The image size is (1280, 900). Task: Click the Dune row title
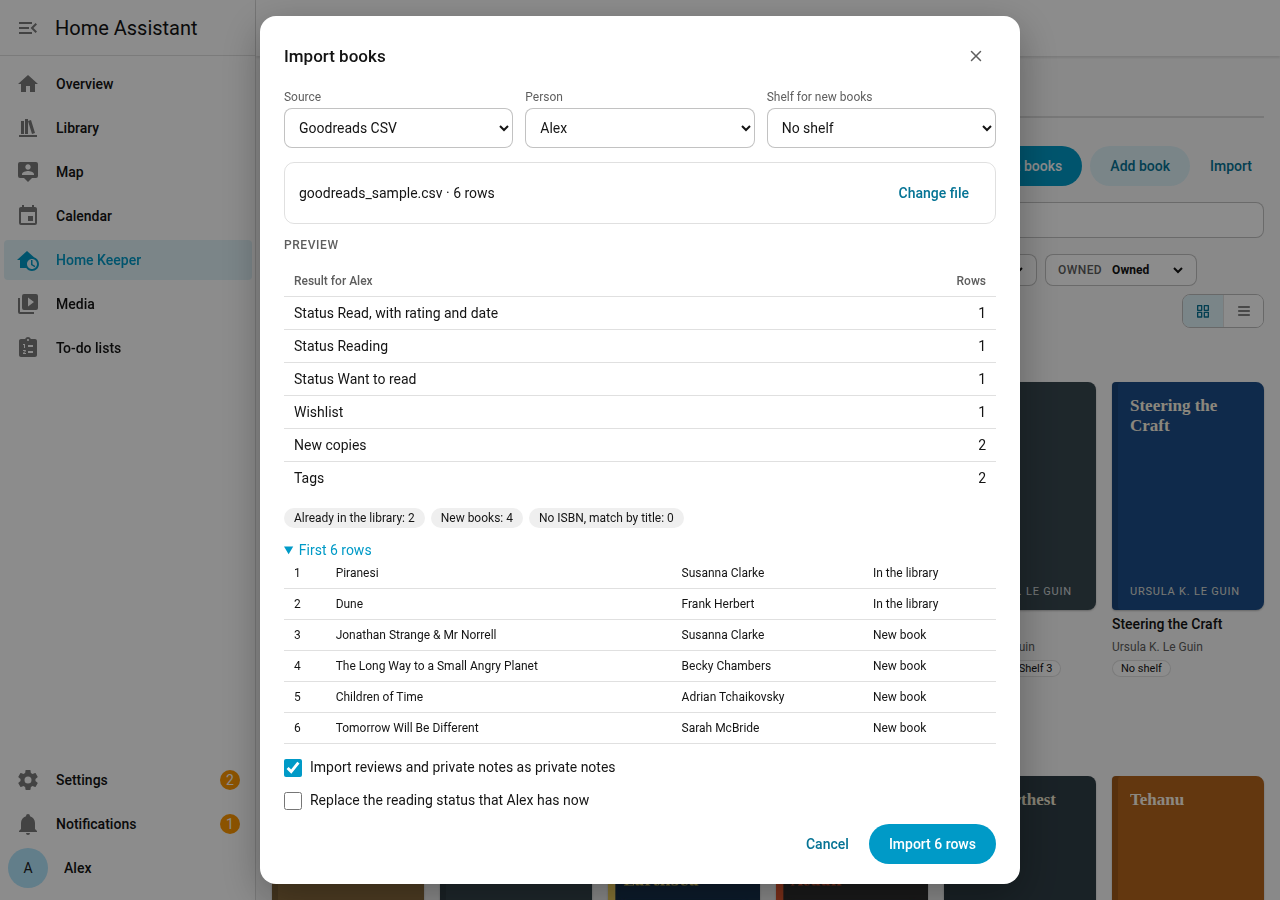click(x=349, y=604)
